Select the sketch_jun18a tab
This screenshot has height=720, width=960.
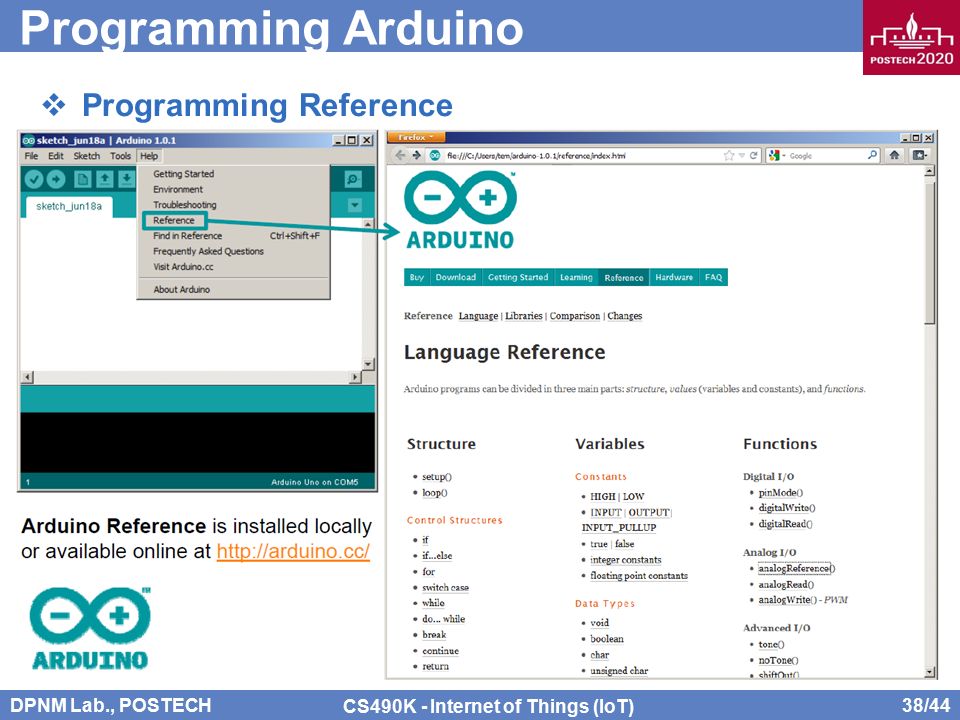click(69, 206)
